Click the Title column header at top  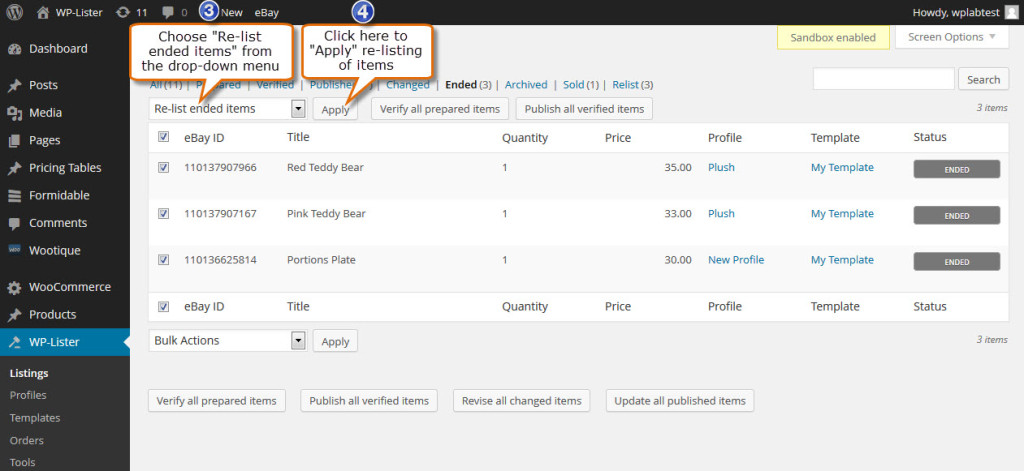[x=298, y=137]
